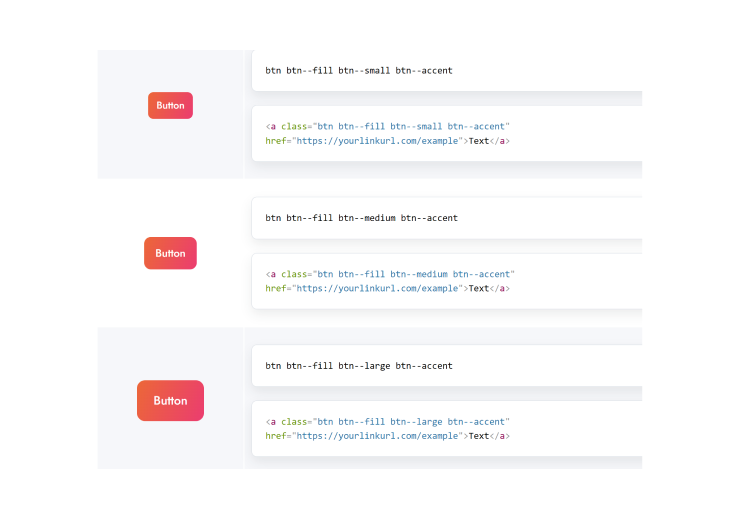Click the small gradient Button
The height and width of the screenshot is (519, 740).
click(x=170, y=105)
